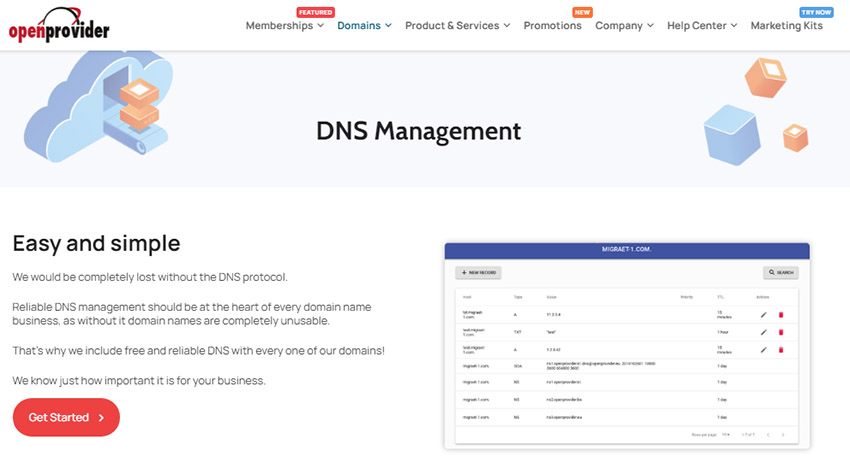The height and width of the screenshot is (464, 850).
Task: Click the NEW badge above Promotions
Action: [582, 12]
